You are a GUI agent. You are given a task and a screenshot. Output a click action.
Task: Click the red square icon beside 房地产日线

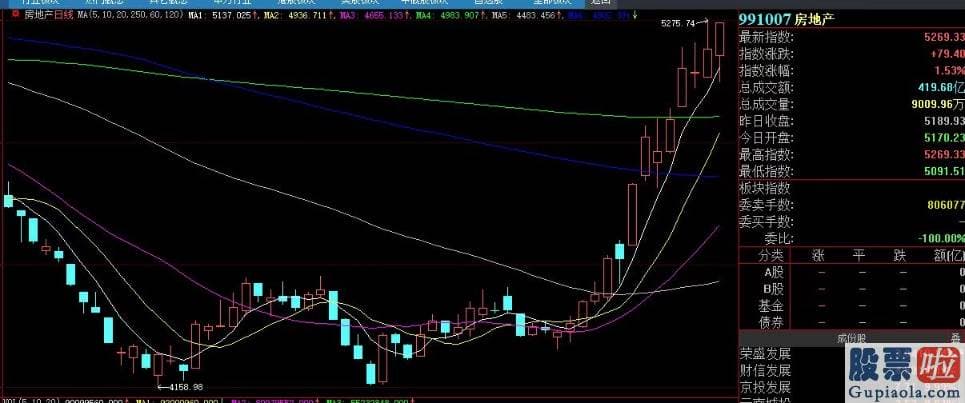tap(15, 12)
